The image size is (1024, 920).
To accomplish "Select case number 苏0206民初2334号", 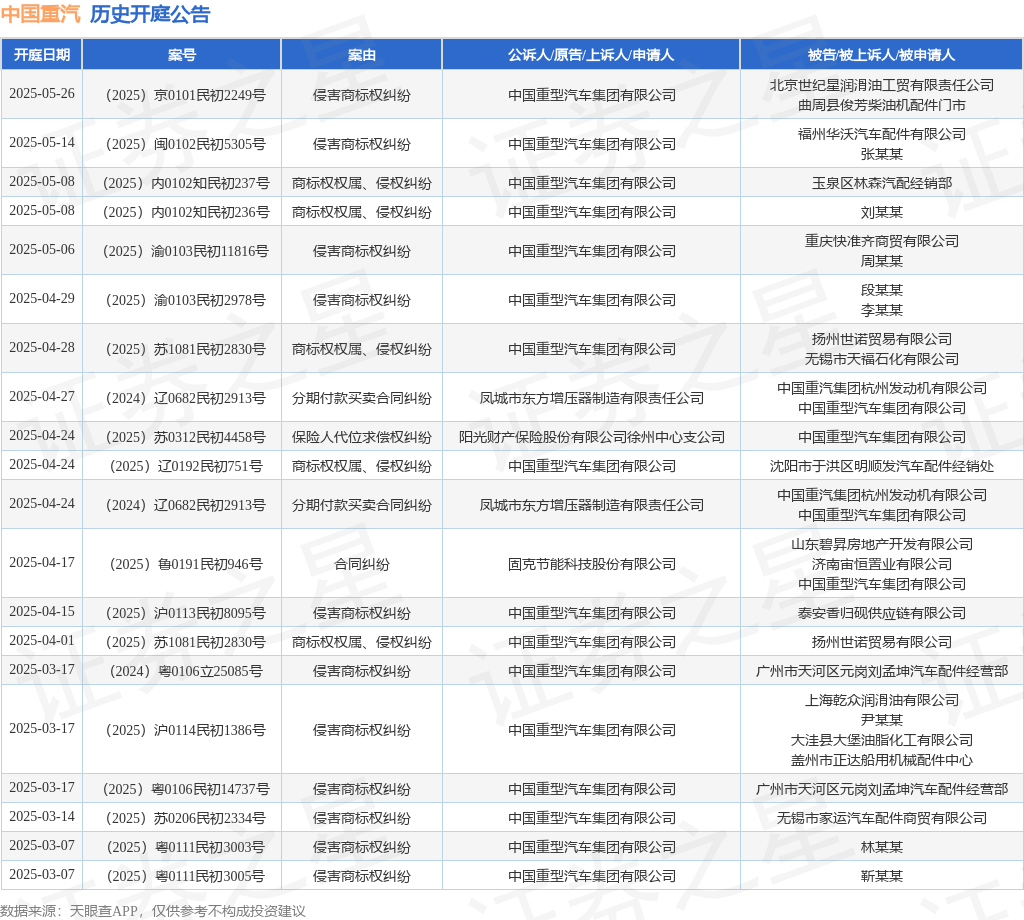I will click(x=185, y=818).
